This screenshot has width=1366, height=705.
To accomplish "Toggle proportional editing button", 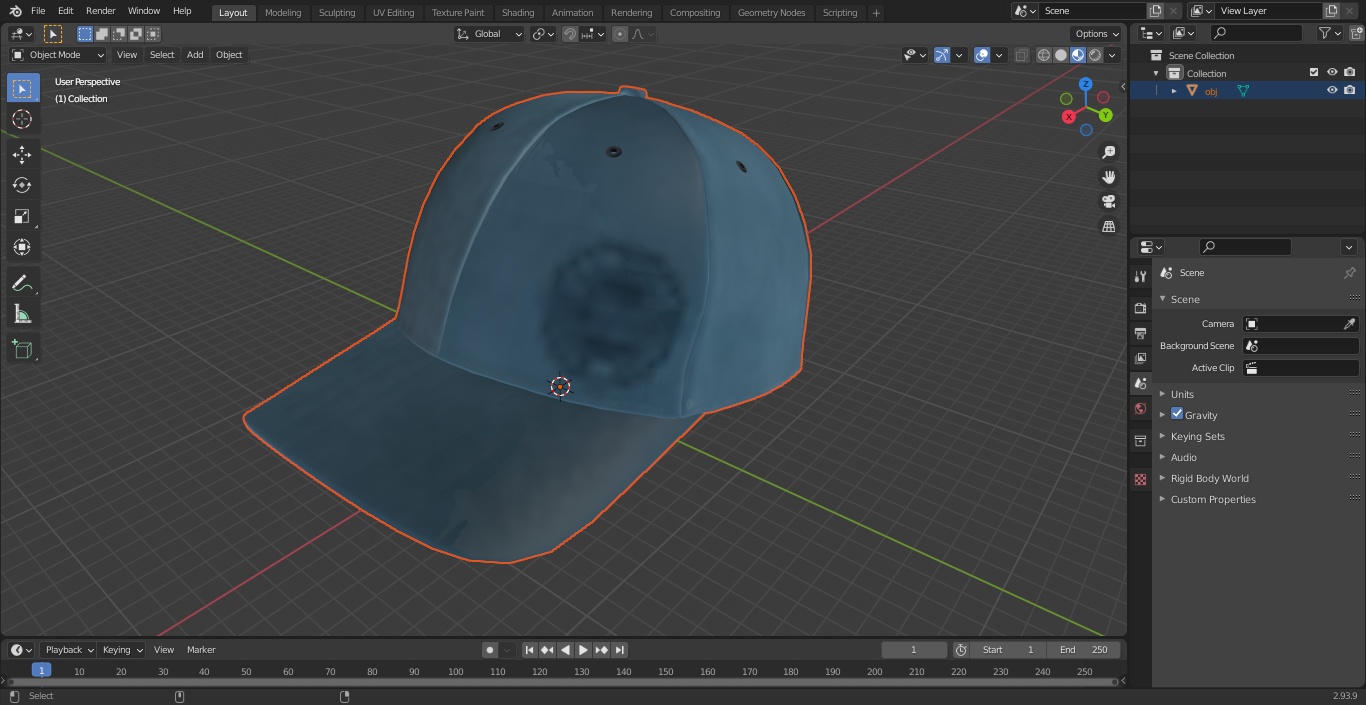I will click(x=620, y=34).
